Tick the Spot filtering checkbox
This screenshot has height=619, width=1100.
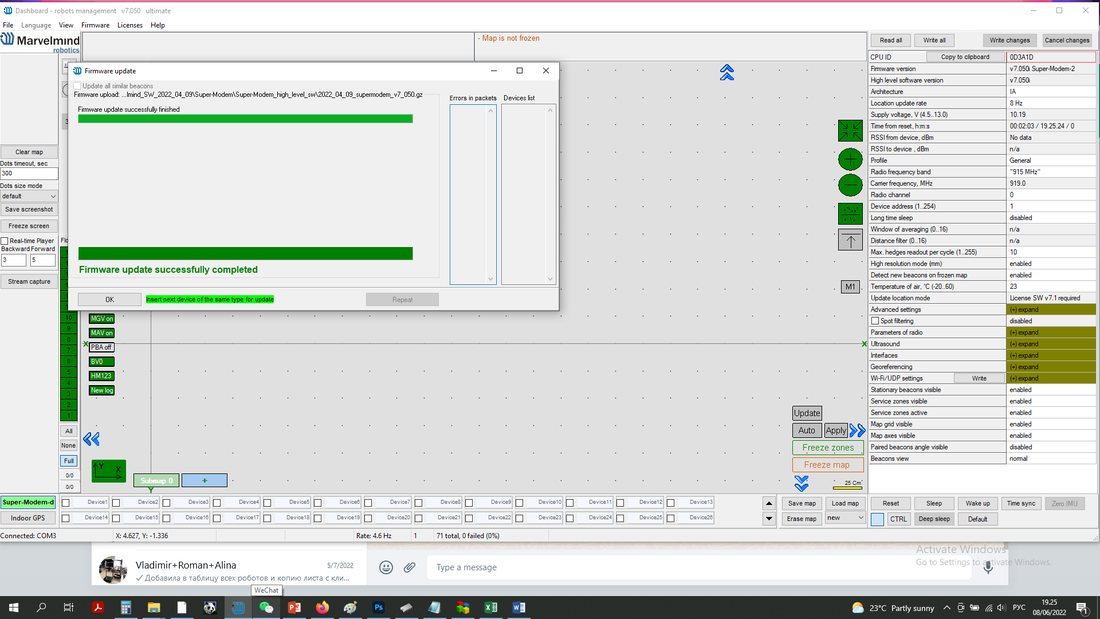875,321
